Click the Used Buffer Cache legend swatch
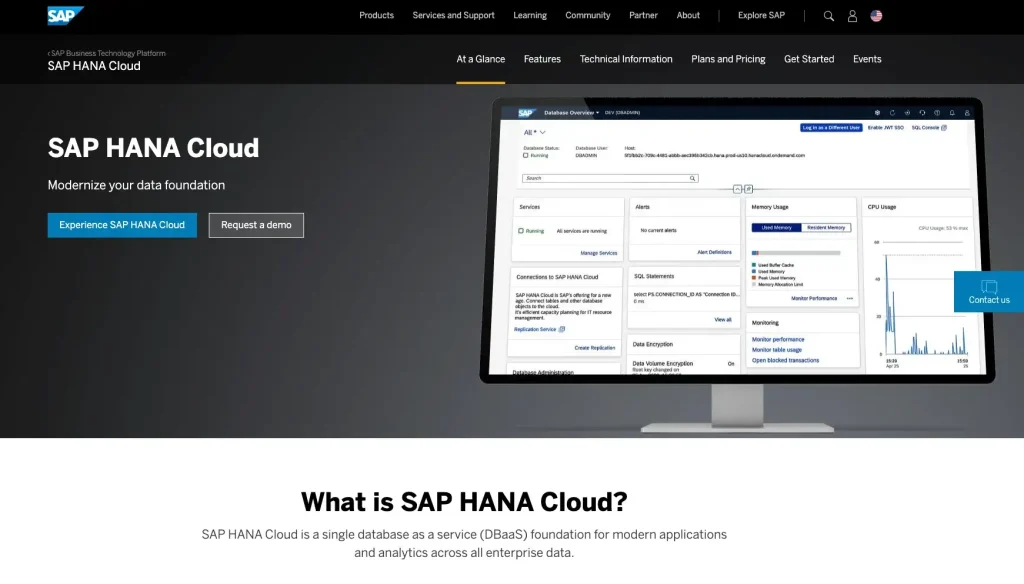Viewport: 1024px width, 584px height. tap(754, 265)
